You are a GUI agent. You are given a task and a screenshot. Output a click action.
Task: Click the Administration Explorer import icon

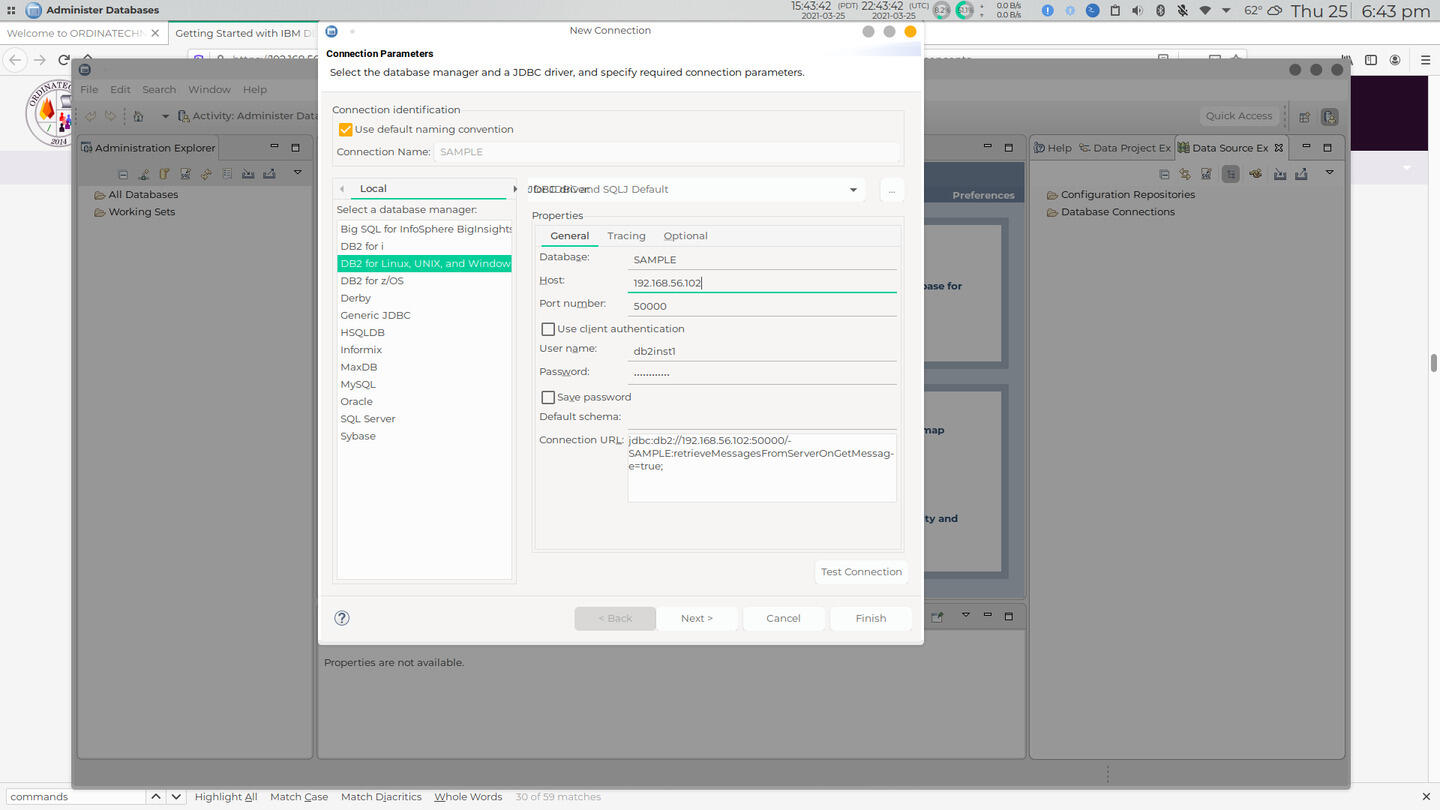[248, 174]
